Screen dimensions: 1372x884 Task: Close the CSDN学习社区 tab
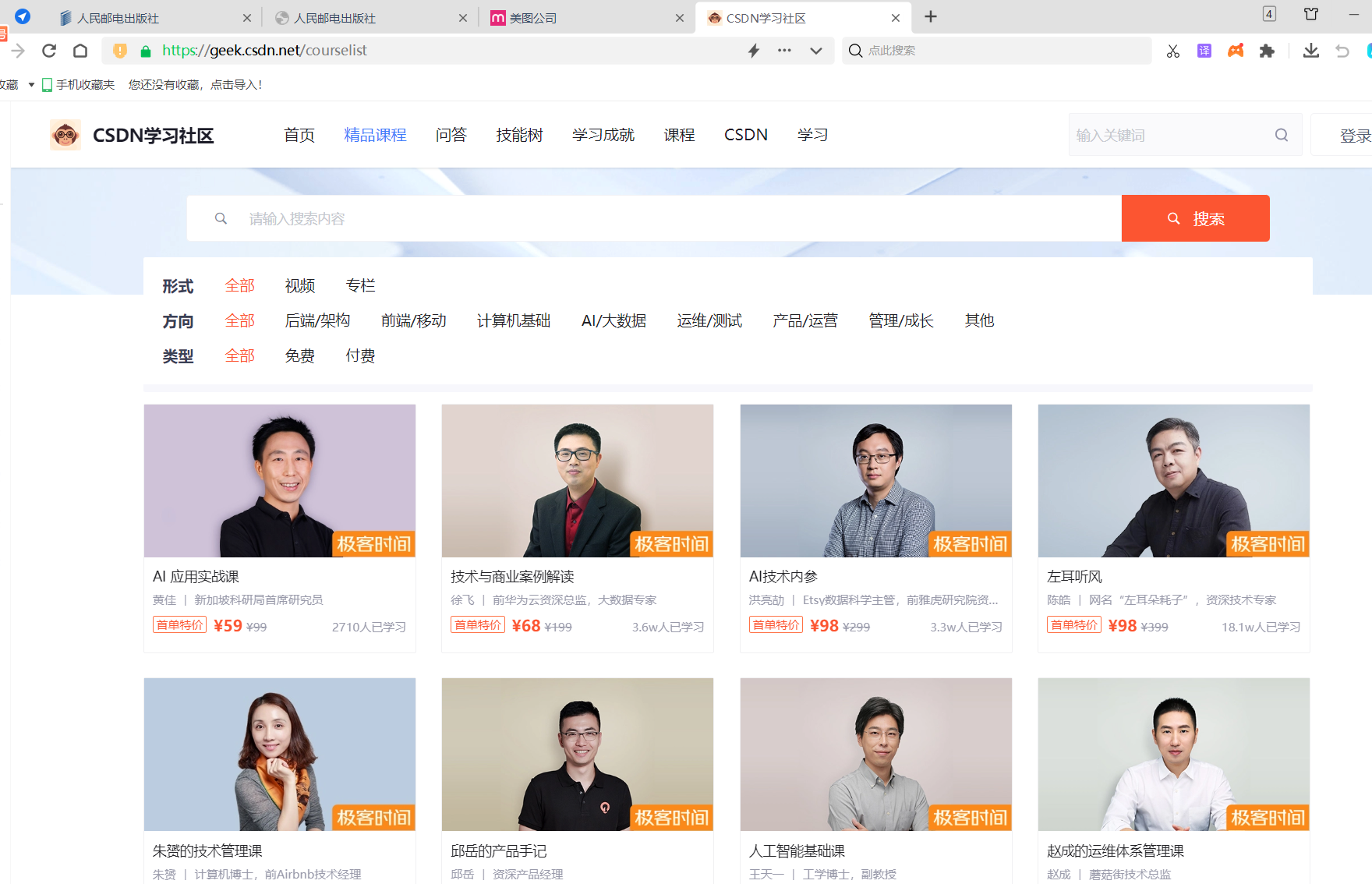click(x=896, y=18)
